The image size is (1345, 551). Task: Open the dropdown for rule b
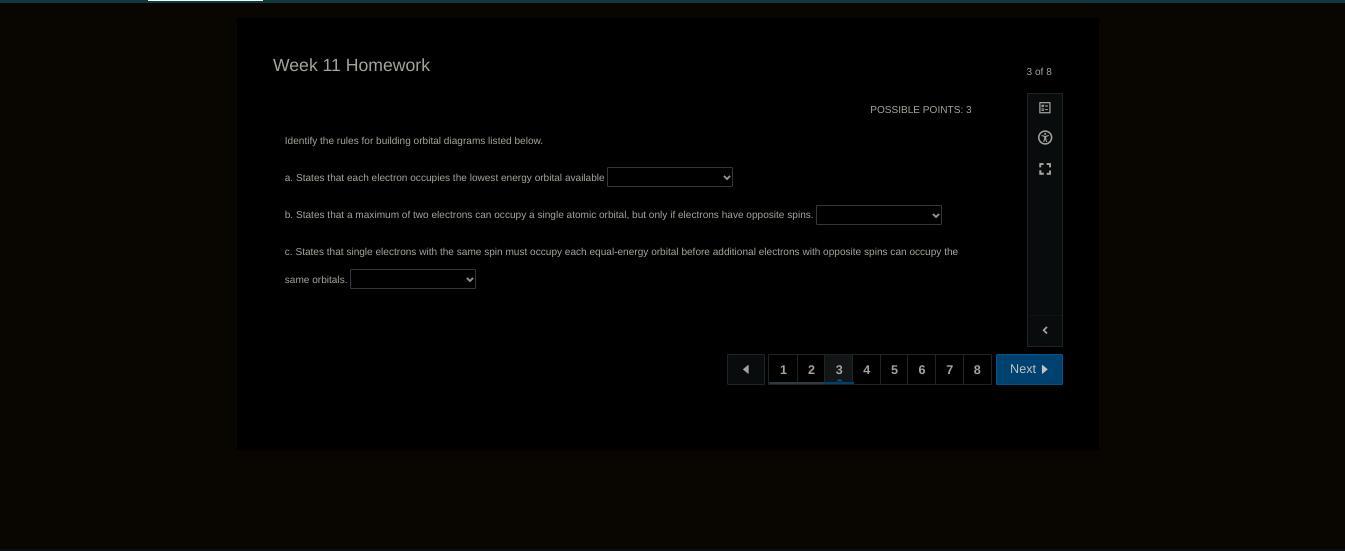click(x=878, y=215)
